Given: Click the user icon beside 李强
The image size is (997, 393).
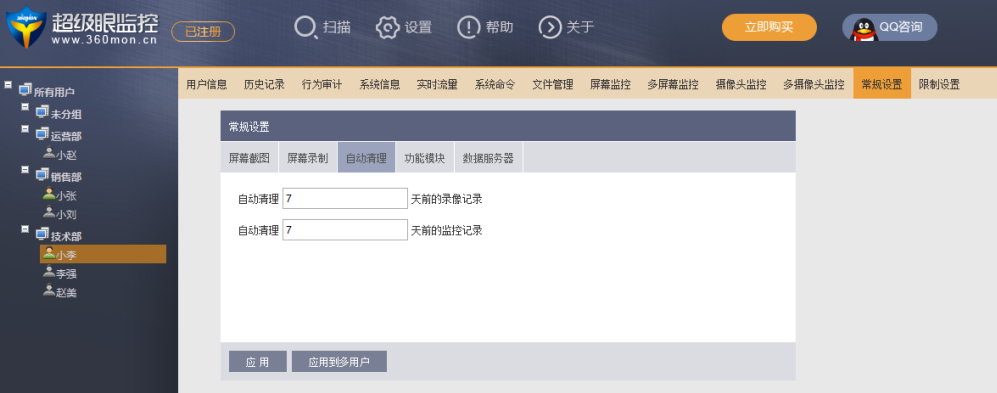Looking at the screenshot, I should pyautogui.click(x=49, y=272).
